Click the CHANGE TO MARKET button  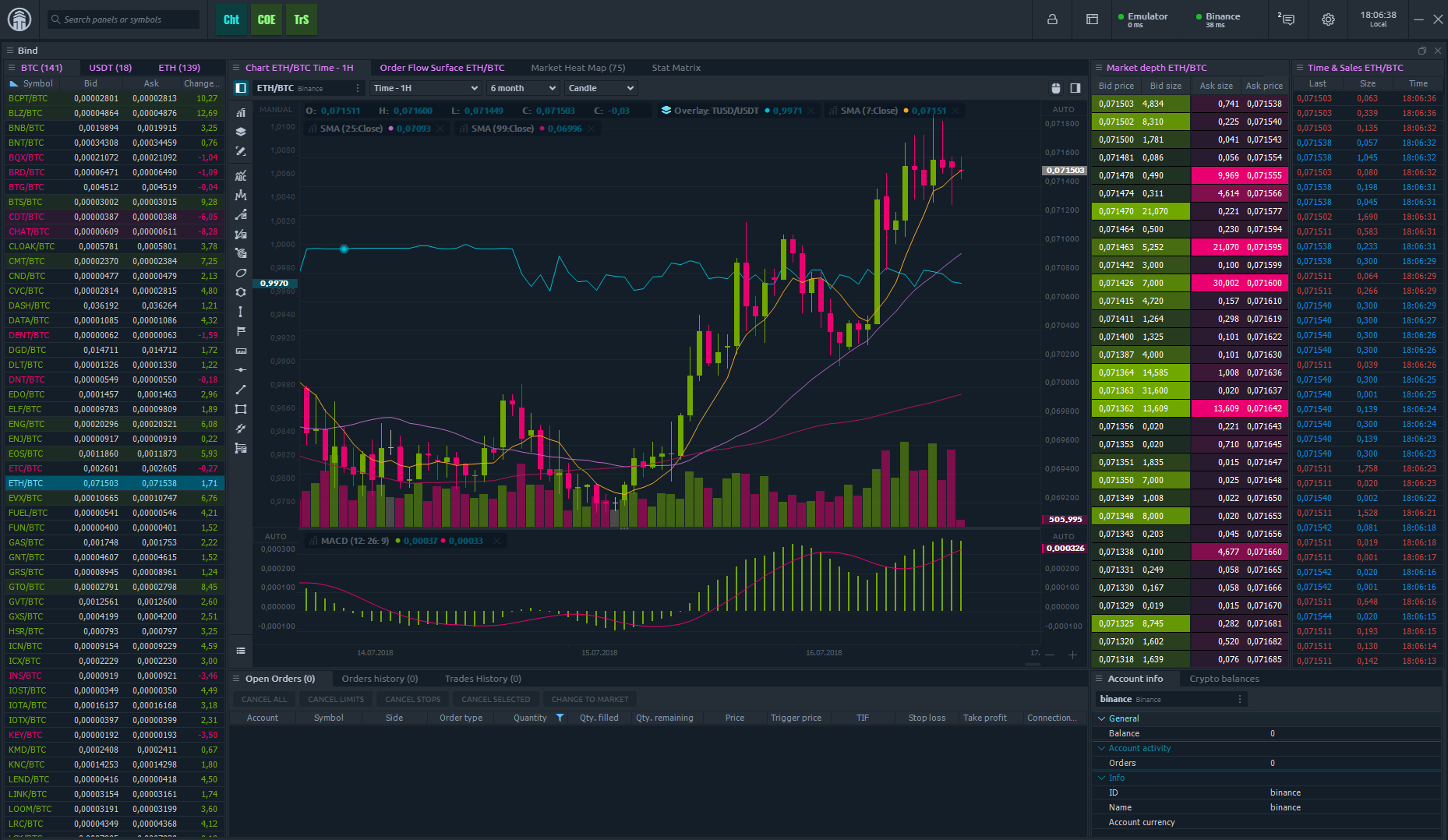click(x=590, y=698)
